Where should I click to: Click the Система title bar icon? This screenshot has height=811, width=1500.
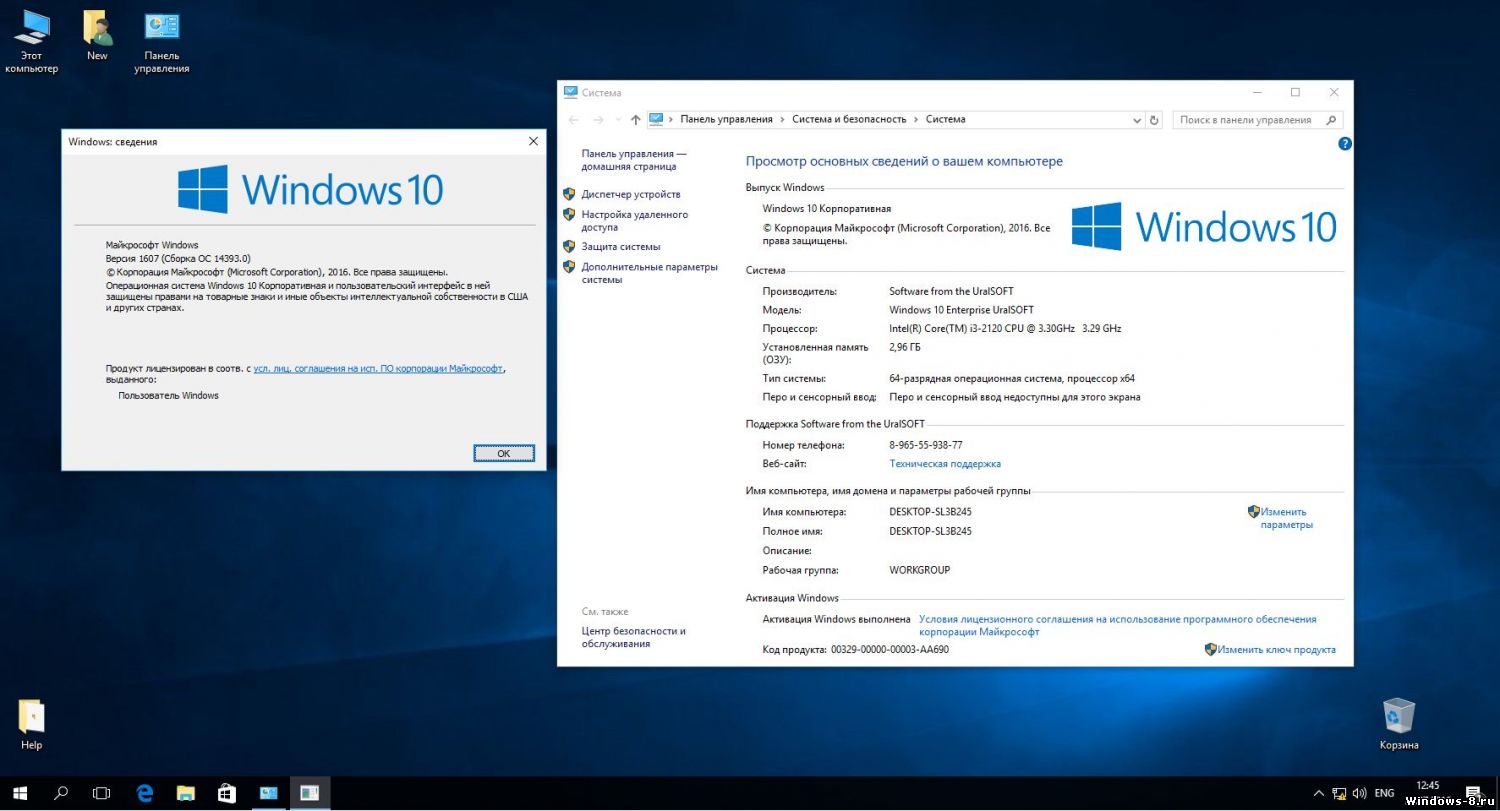(571, 92)
